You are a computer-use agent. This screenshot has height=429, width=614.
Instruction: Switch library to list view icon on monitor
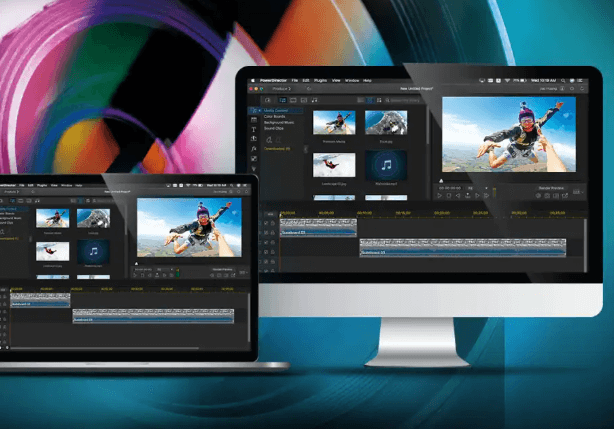361,100
